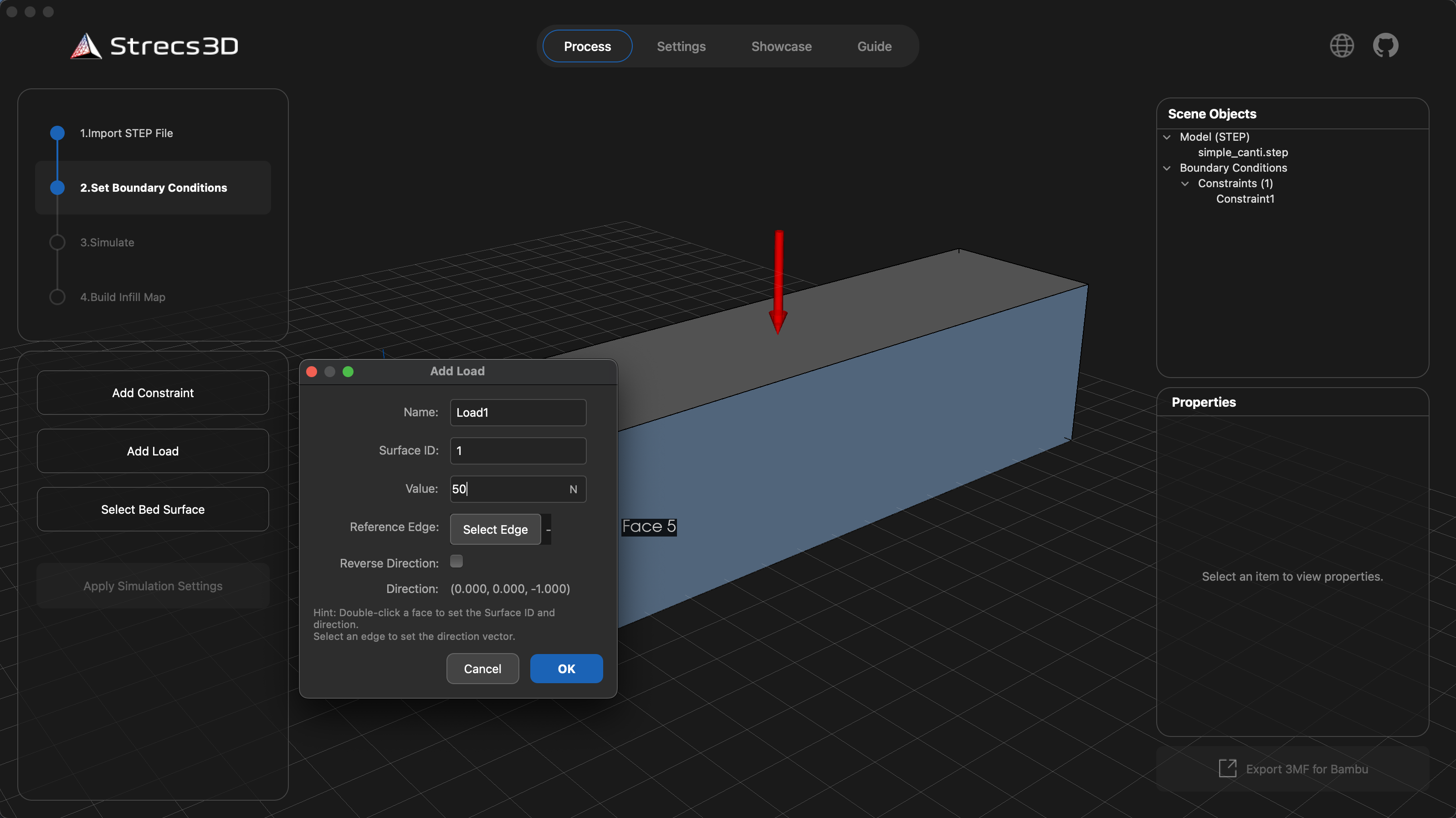Click the Import STEP File step marker

point(57,133)
